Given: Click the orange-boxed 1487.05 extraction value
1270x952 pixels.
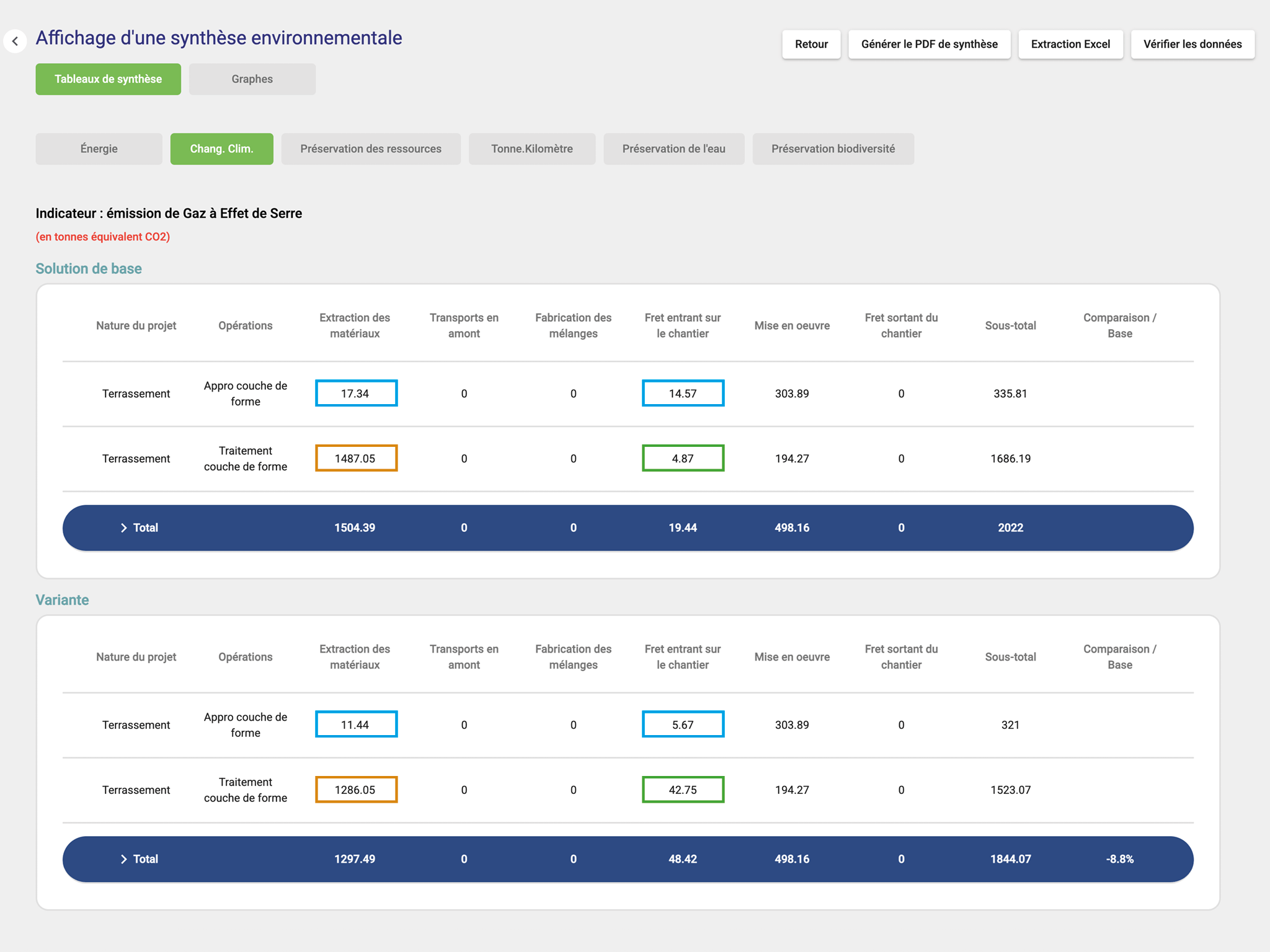Looking at the screenshot, I should coord(356,459).
